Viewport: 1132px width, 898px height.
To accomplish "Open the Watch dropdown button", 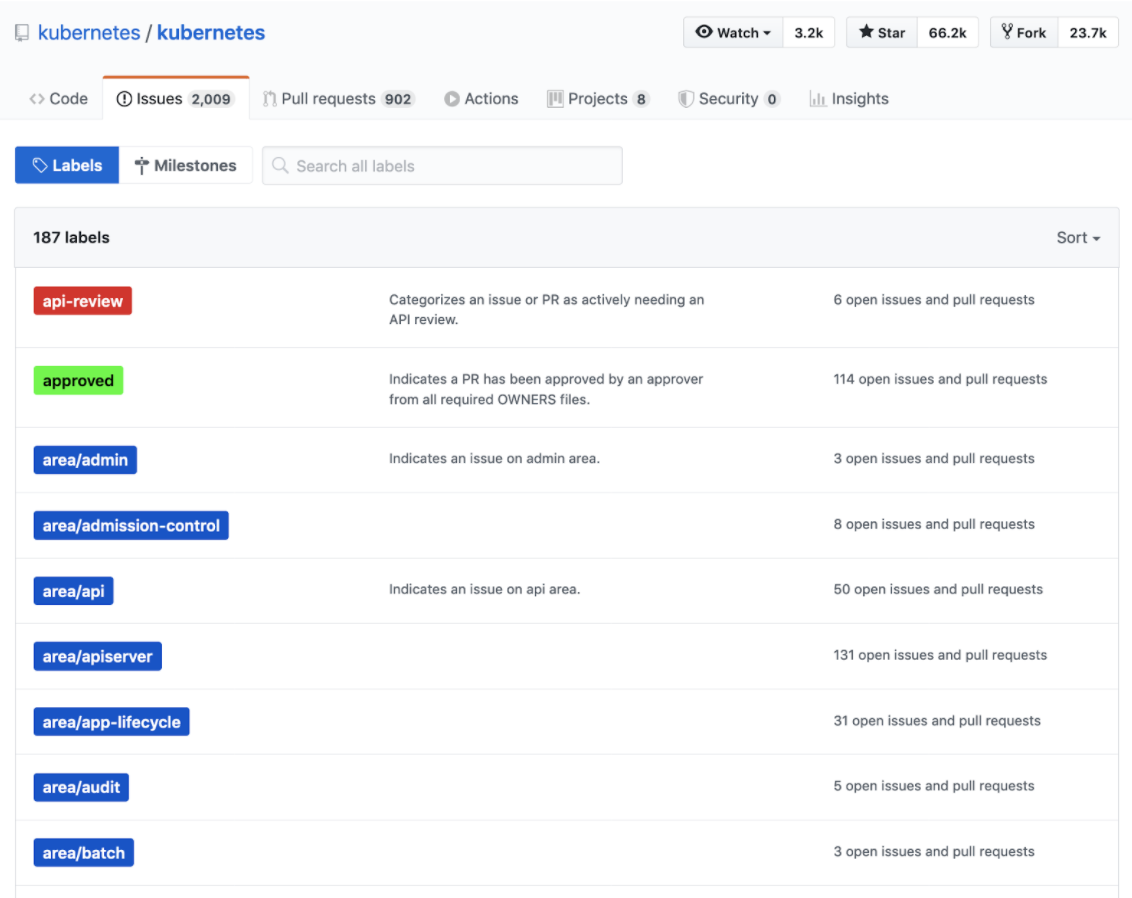I will coord(733,32).
